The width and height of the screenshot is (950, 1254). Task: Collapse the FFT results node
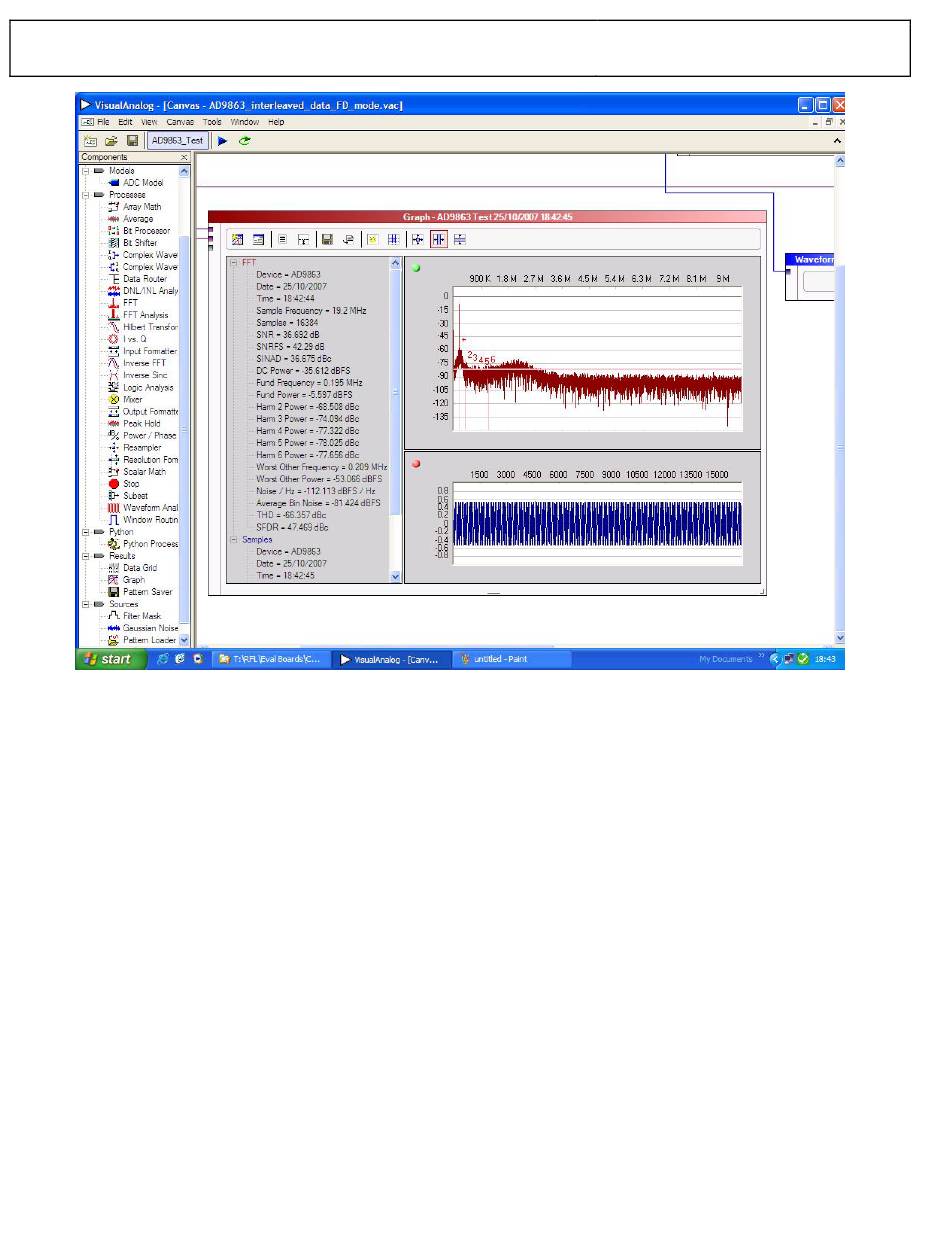coord(234,262)
